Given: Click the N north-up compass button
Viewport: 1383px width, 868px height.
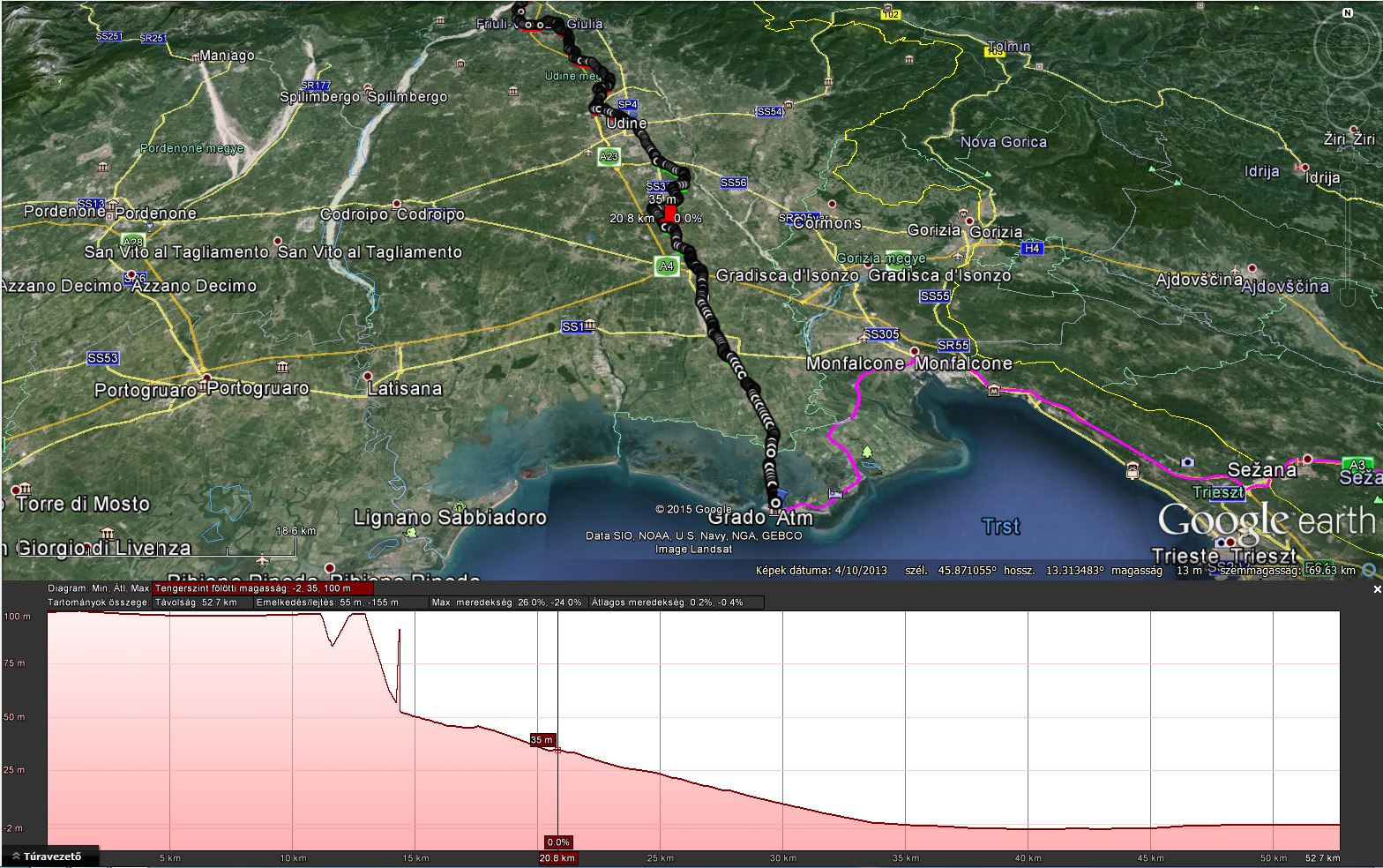Looking at the screenshot, I should coord(1348,13).
